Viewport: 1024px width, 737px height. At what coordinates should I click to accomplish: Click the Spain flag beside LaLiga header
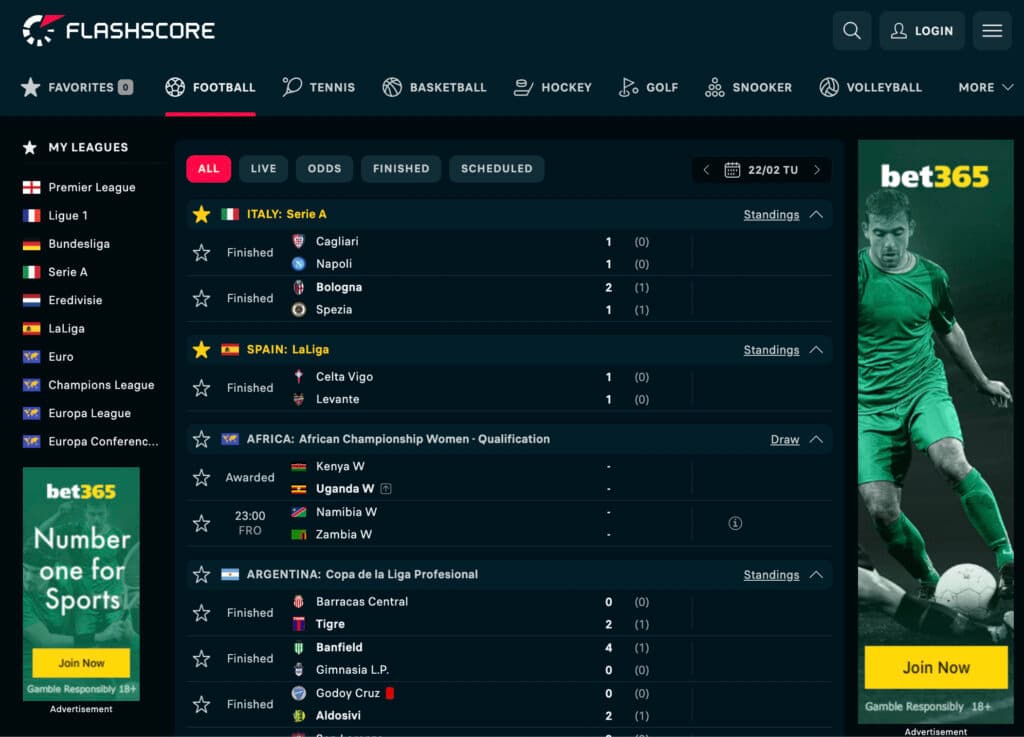(230, 349)
